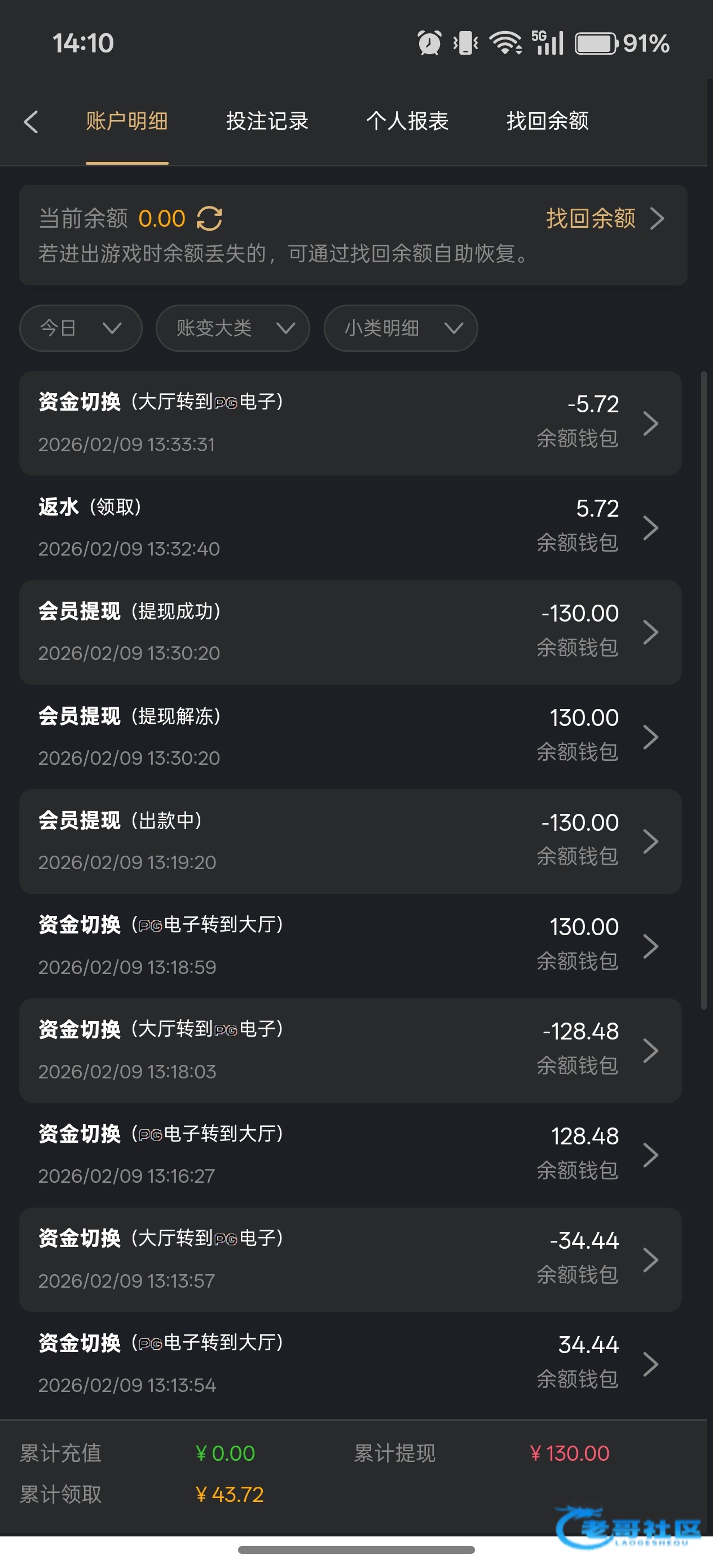Expand the 小类明细 subcategory dropdown
Image resolution: width=713 pixels, height=1568 pixels.
coord(400,328)
